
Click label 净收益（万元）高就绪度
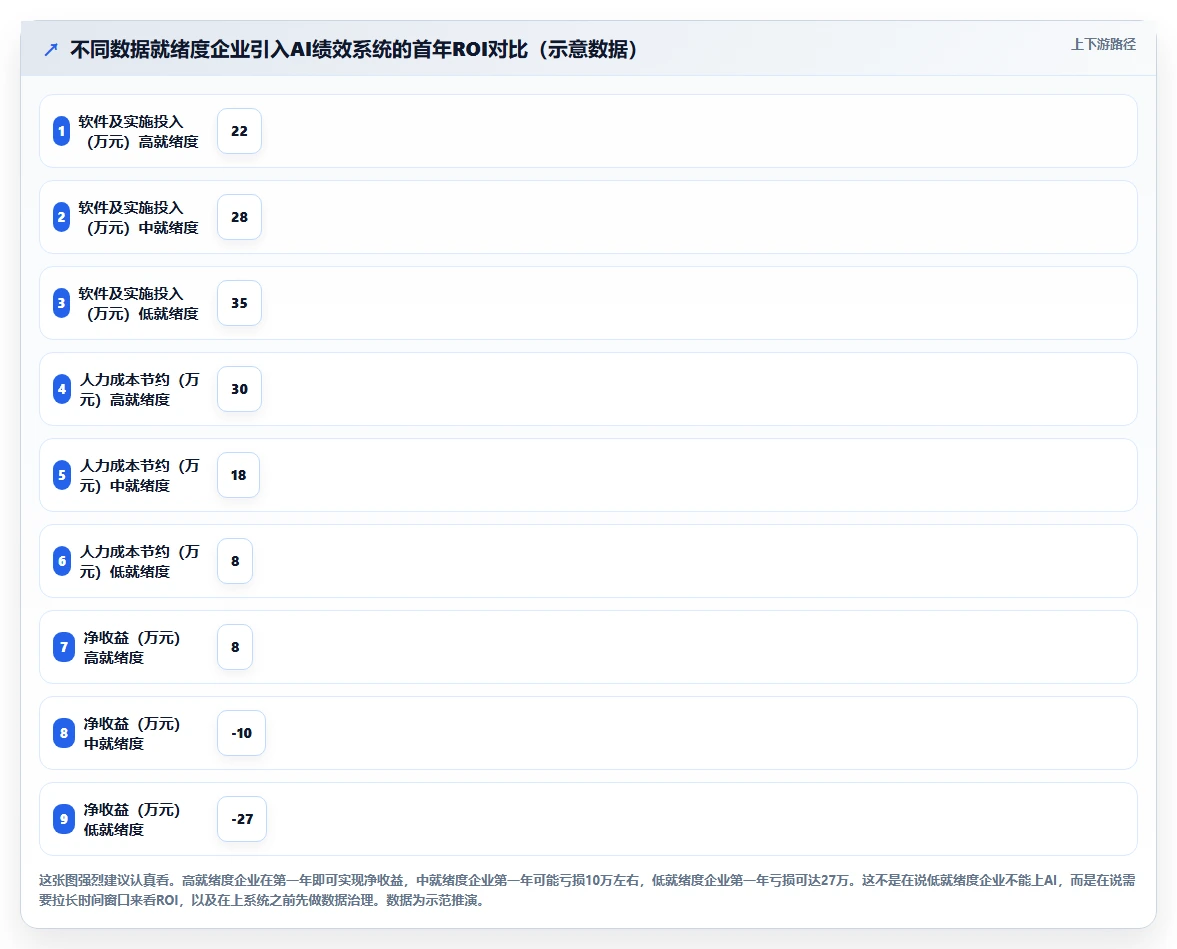point(132,647)
